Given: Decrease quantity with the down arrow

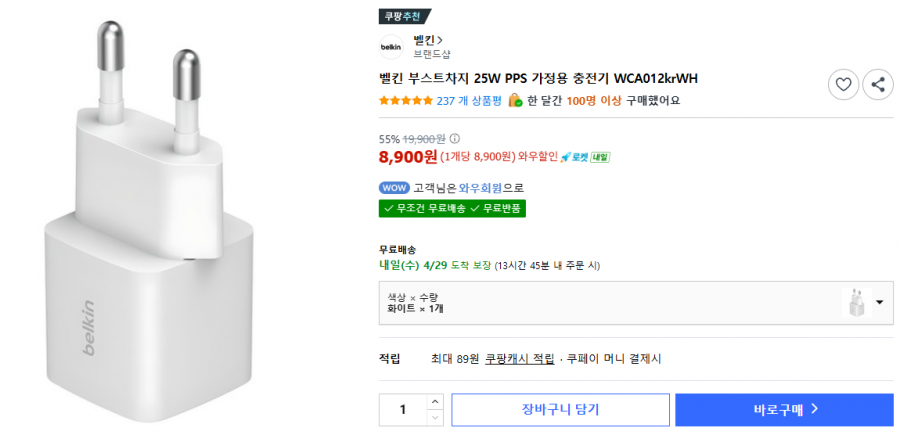Looking at the screenshot, I should click(434, 417).
